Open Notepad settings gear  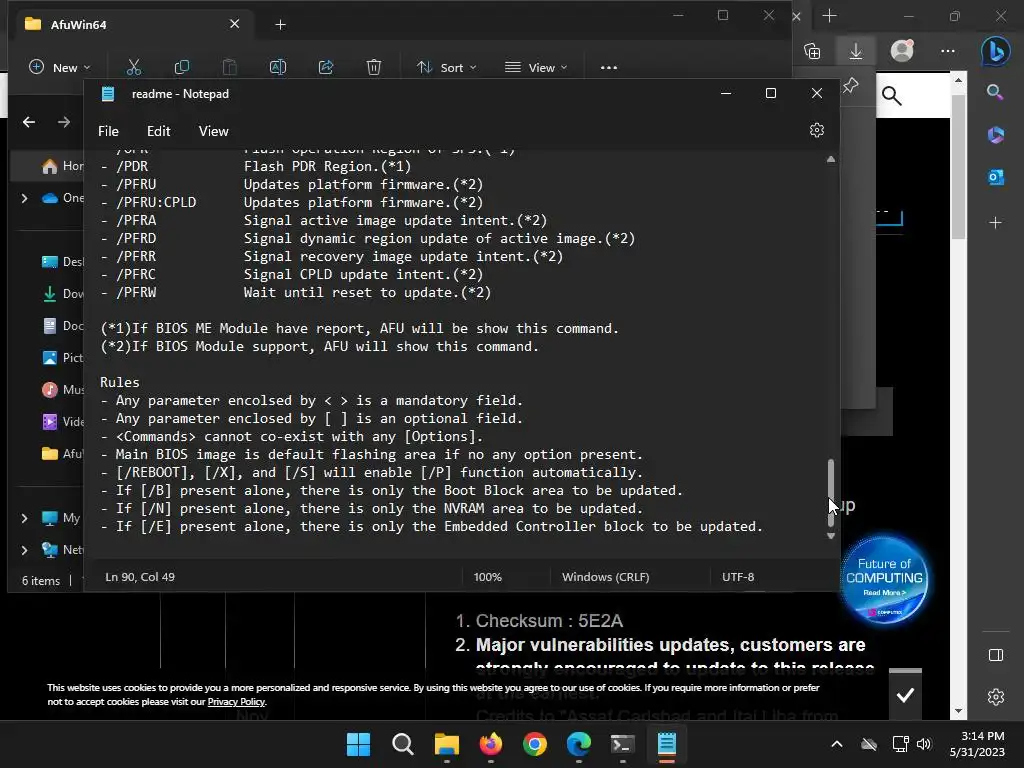[816, 131]
